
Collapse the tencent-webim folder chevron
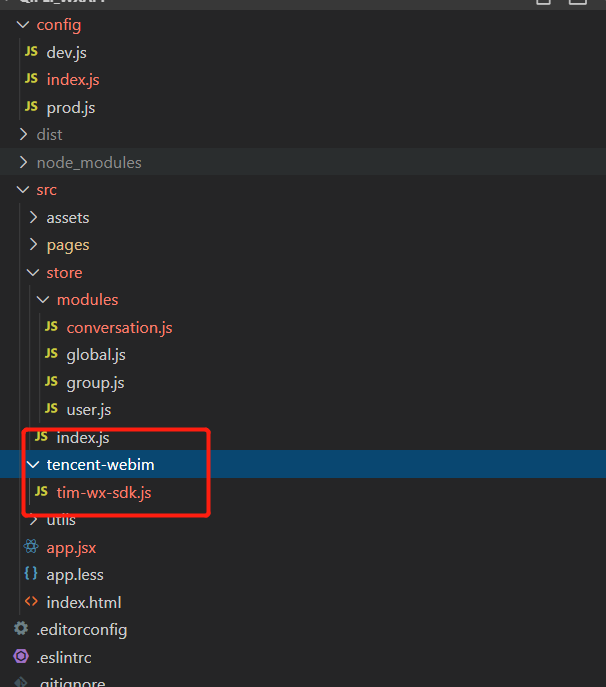coord(33,464)
